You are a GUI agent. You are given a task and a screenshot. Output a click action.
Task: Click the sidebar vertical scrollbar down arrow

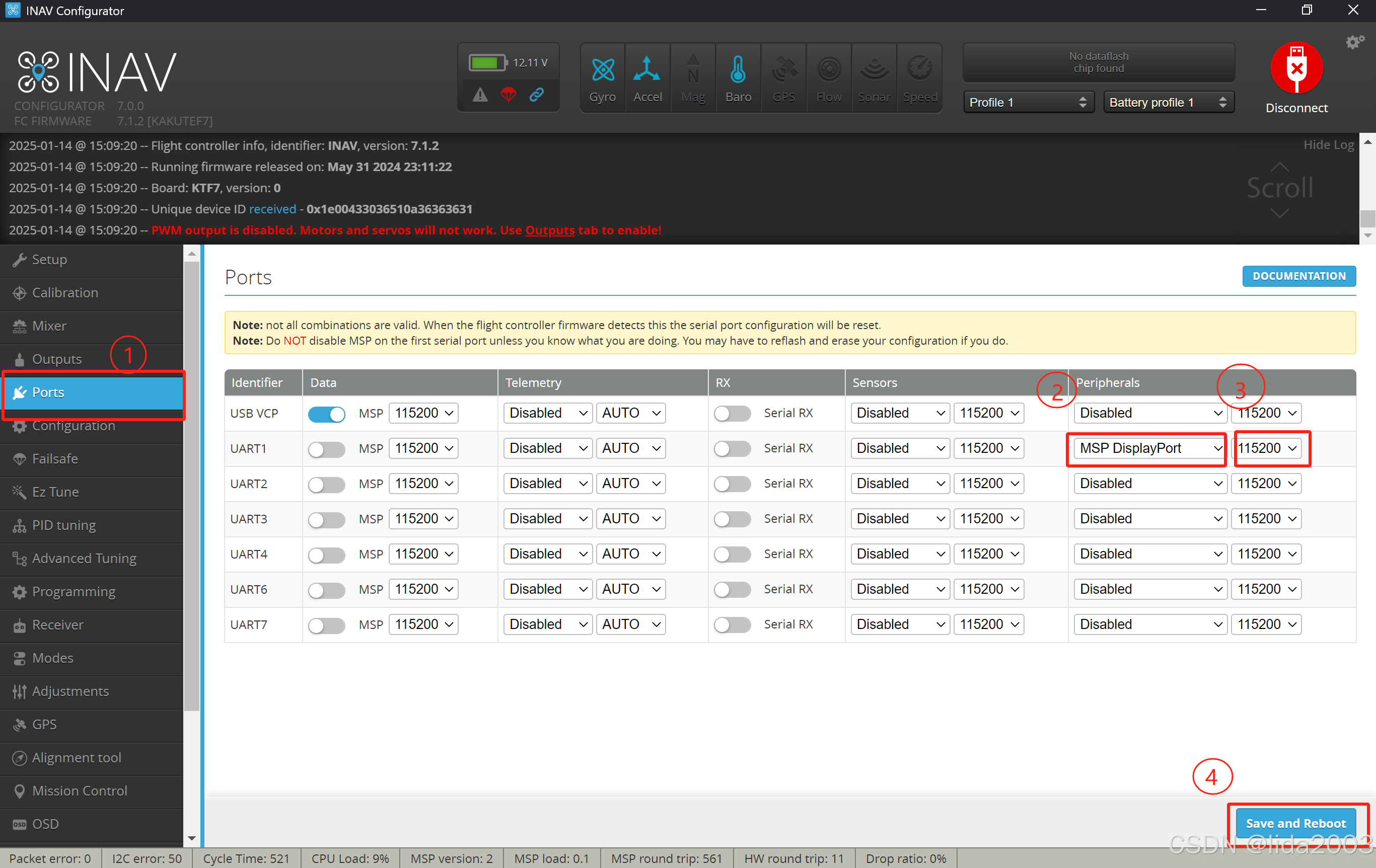[x=192, y=838]
